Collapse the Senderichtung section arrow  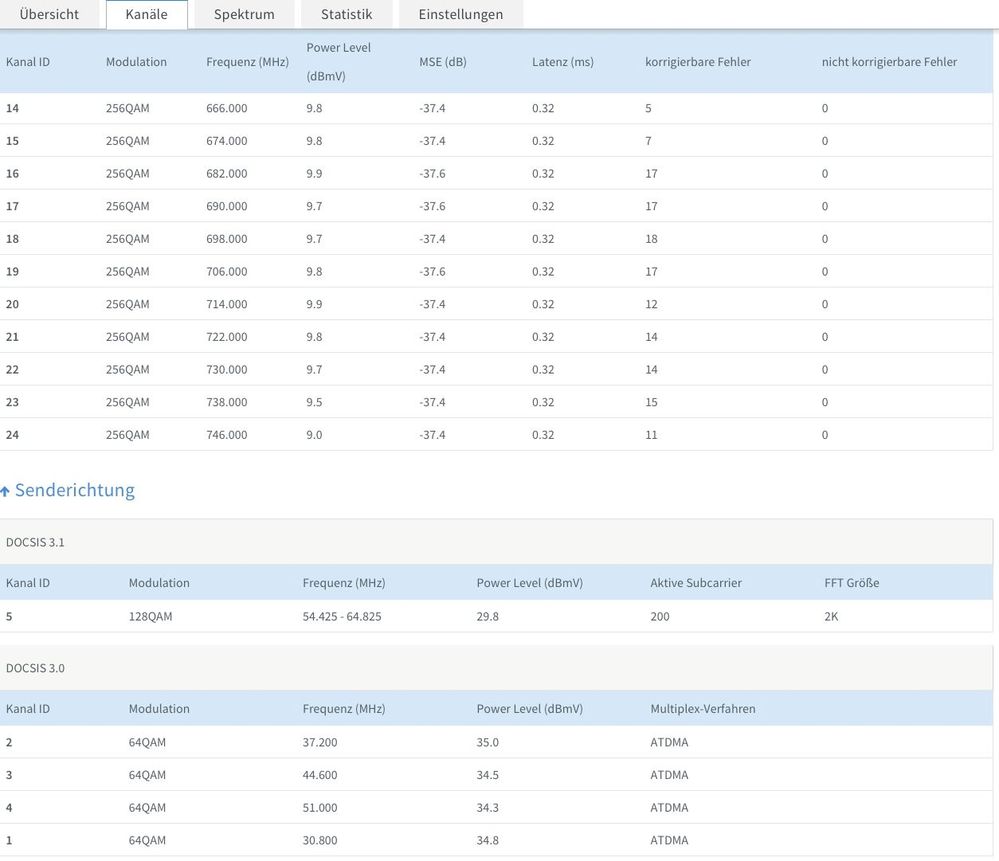[5, 491]
